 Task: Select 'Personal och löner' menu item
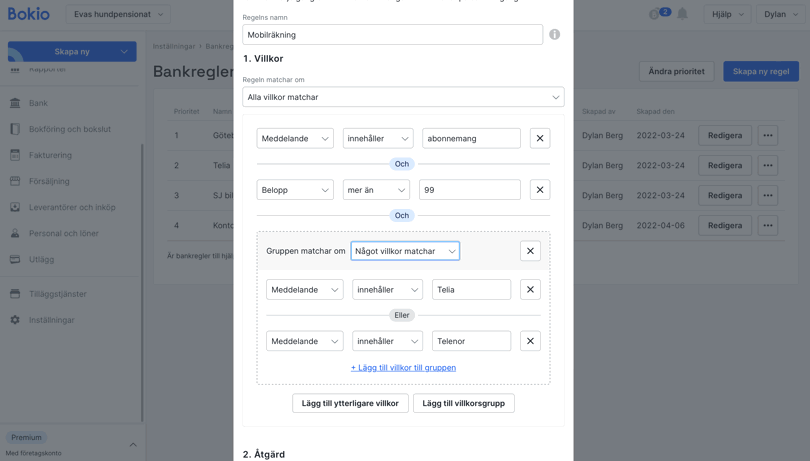(x=64, y=233)
